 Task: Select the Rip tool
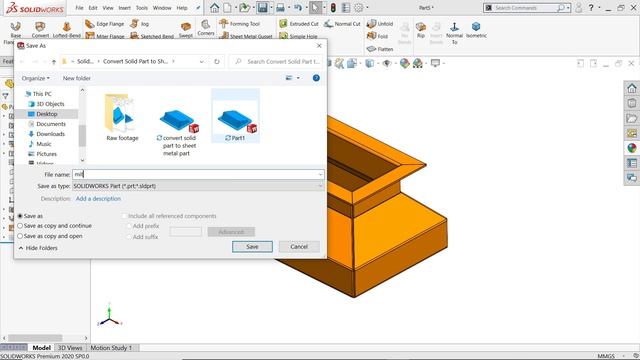click(x=421, y=30)
